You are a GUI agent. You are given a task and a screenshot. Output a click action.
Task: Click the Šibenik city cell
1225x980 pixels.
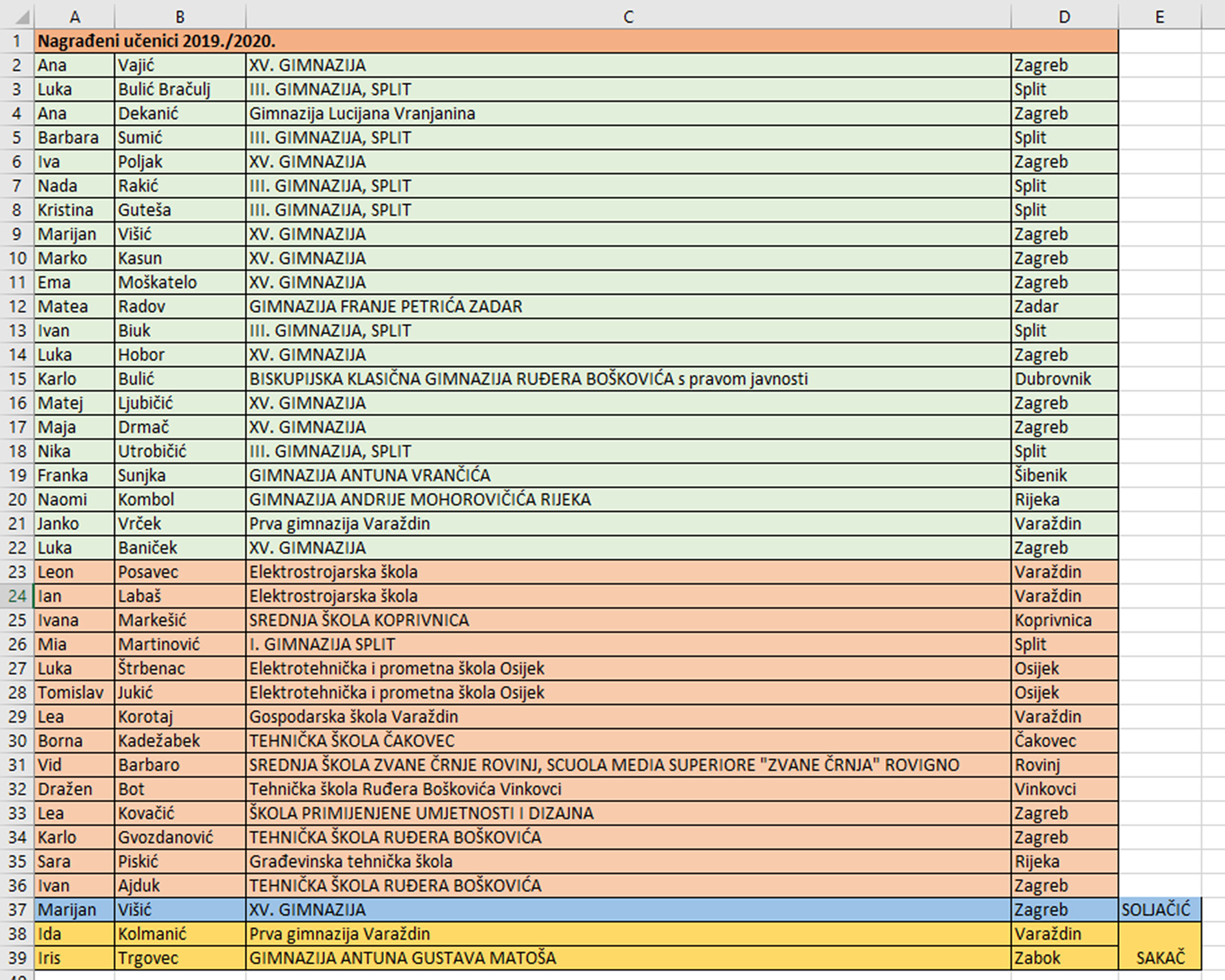point(1041,476)
